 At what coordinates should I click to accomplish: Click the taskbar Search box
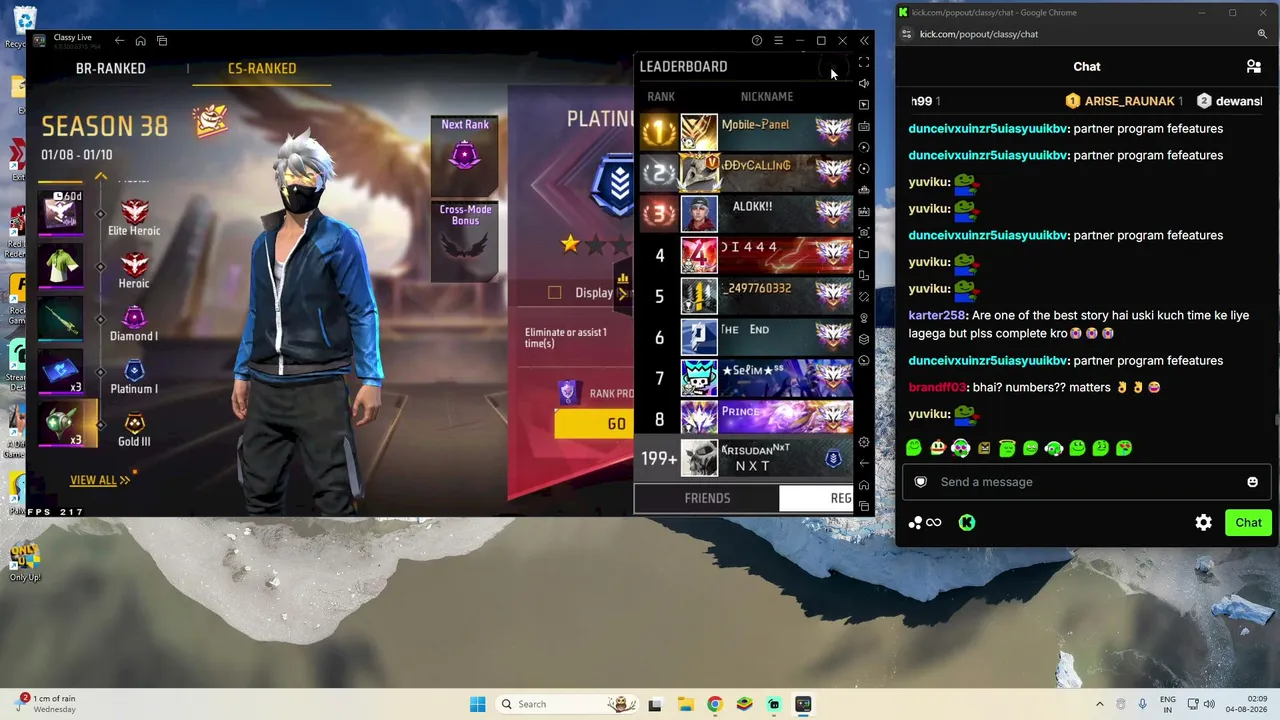point(566,704)
